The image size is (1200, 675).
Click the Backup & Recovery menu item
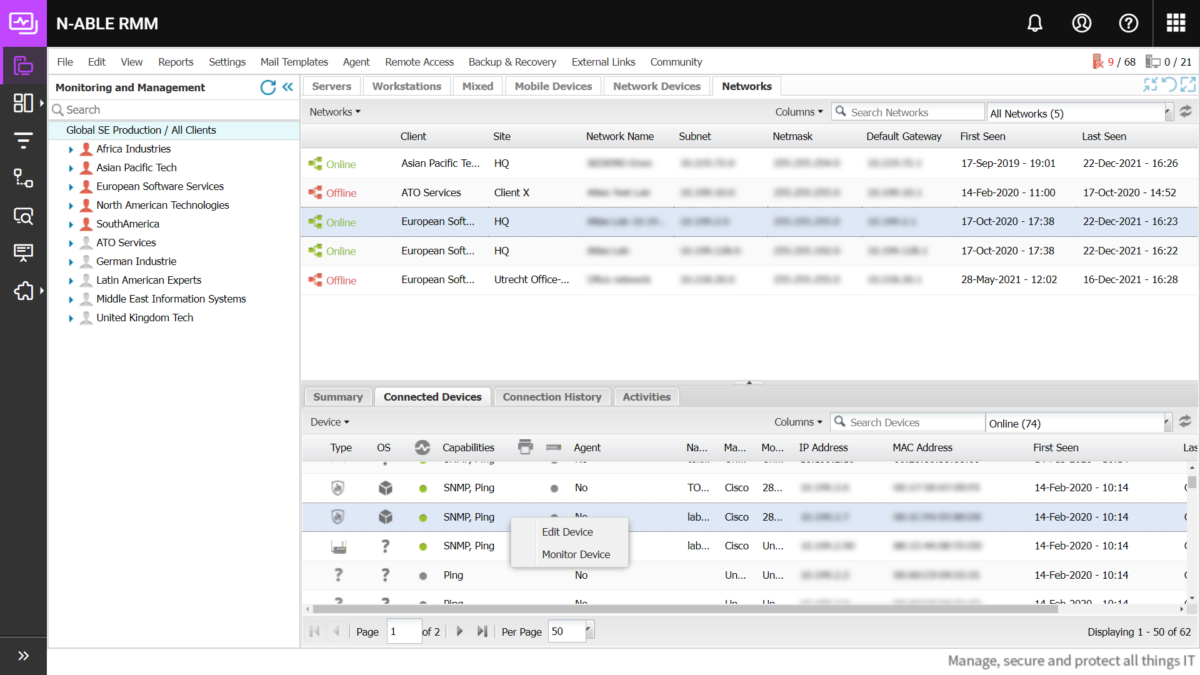click(512, 61)
